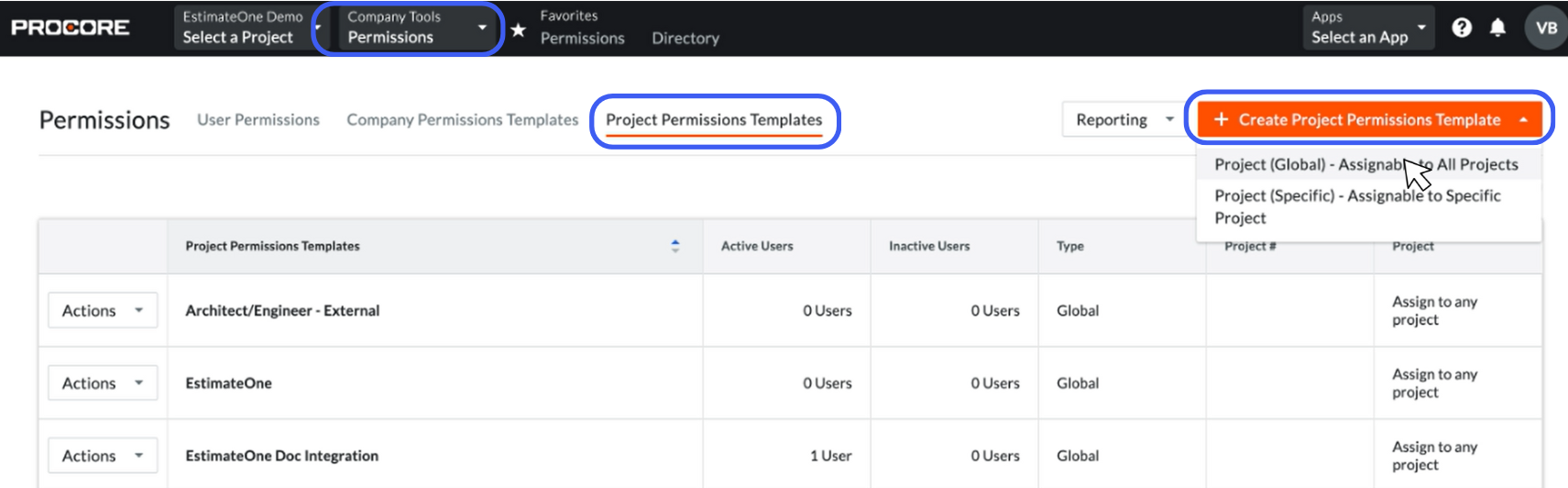Open Actions dropdown for EstimateOne Doc Integration
The image size is (1568, 488).
[103, 455]
